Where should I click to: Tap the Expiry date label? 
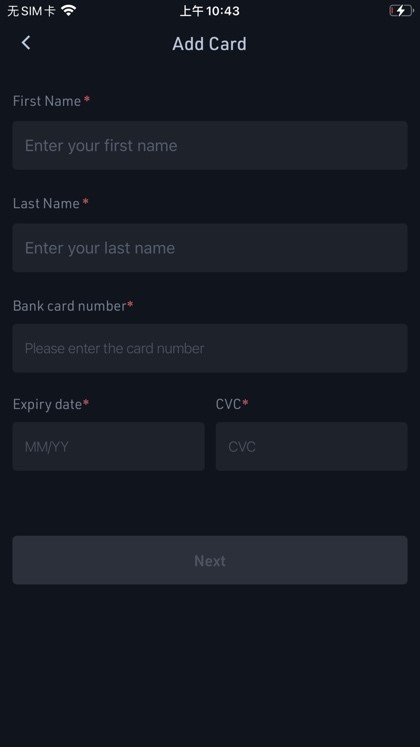tap(47, 404)
